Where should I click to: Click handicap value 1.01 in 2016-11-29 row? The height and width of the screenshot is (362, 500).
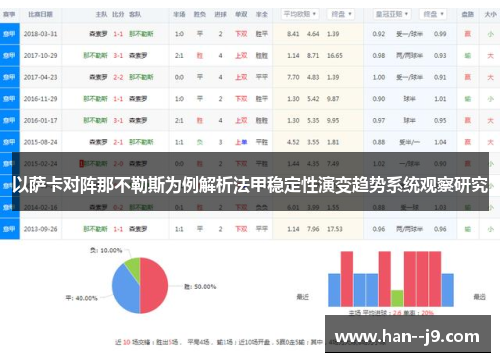coord(440,99)
